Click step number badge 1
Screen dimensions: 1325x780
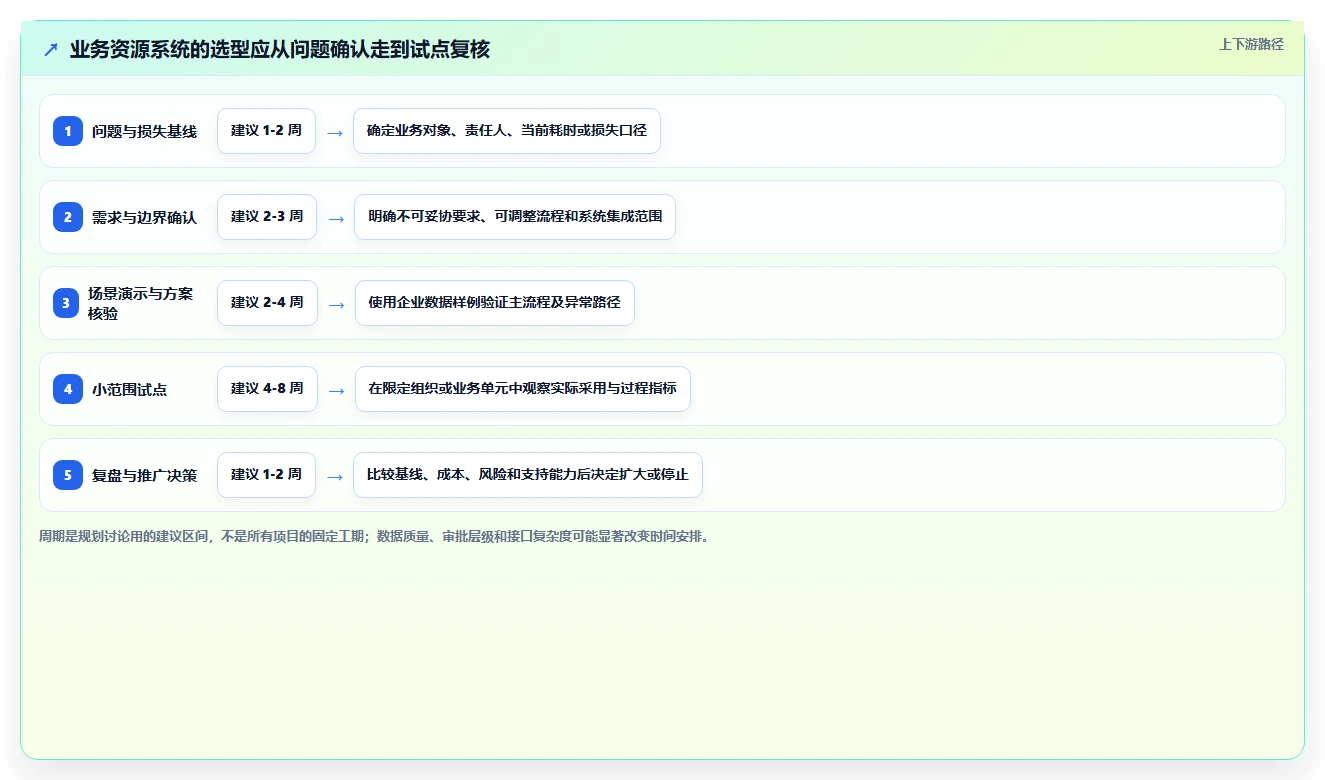click(x=68, y=131)
